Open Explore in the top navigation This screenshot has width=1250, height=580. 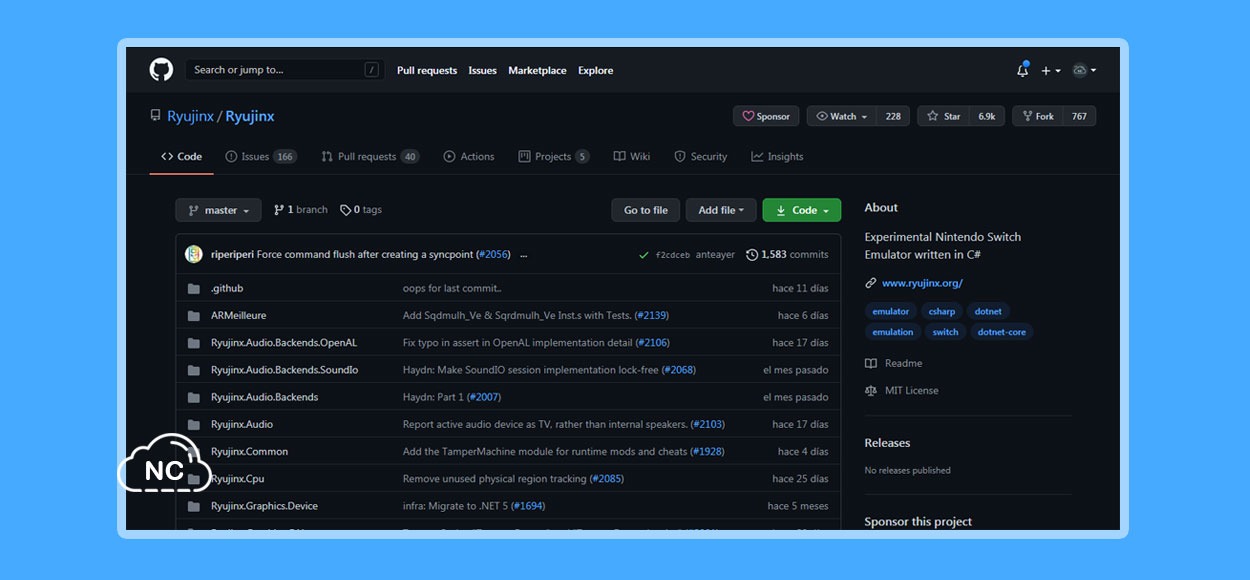596,71
